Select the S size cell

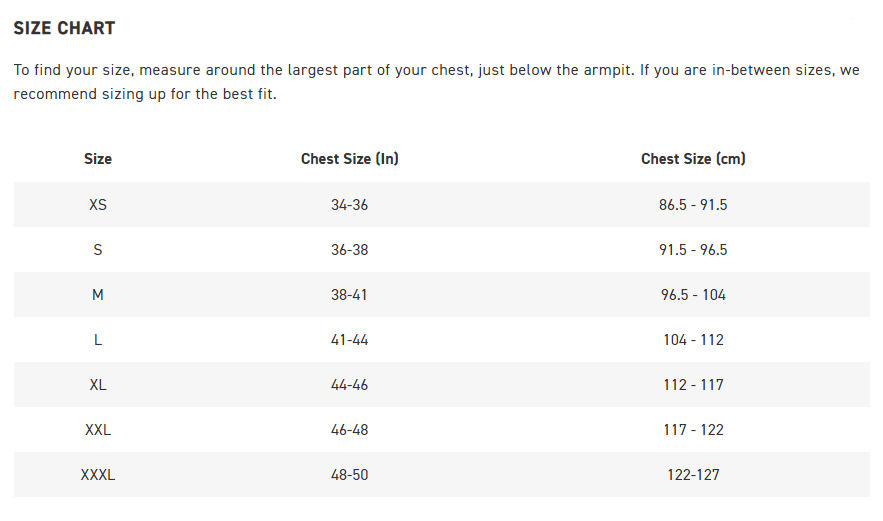coord(98,250)
